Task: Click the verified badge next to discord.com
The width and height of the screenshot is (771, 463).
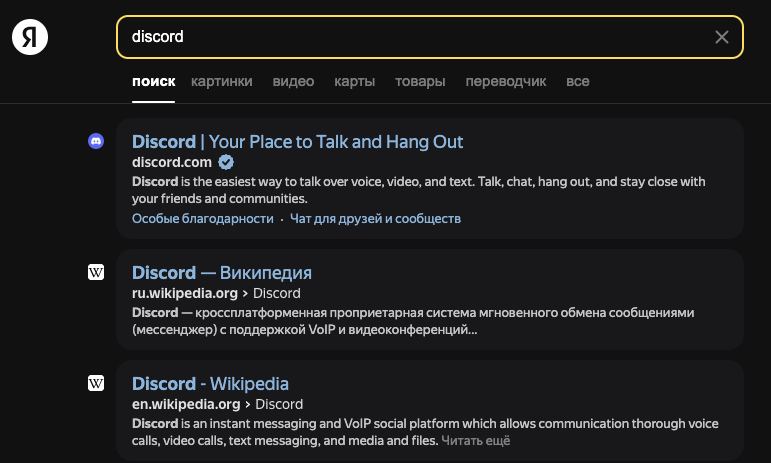Action: point(226,162)
